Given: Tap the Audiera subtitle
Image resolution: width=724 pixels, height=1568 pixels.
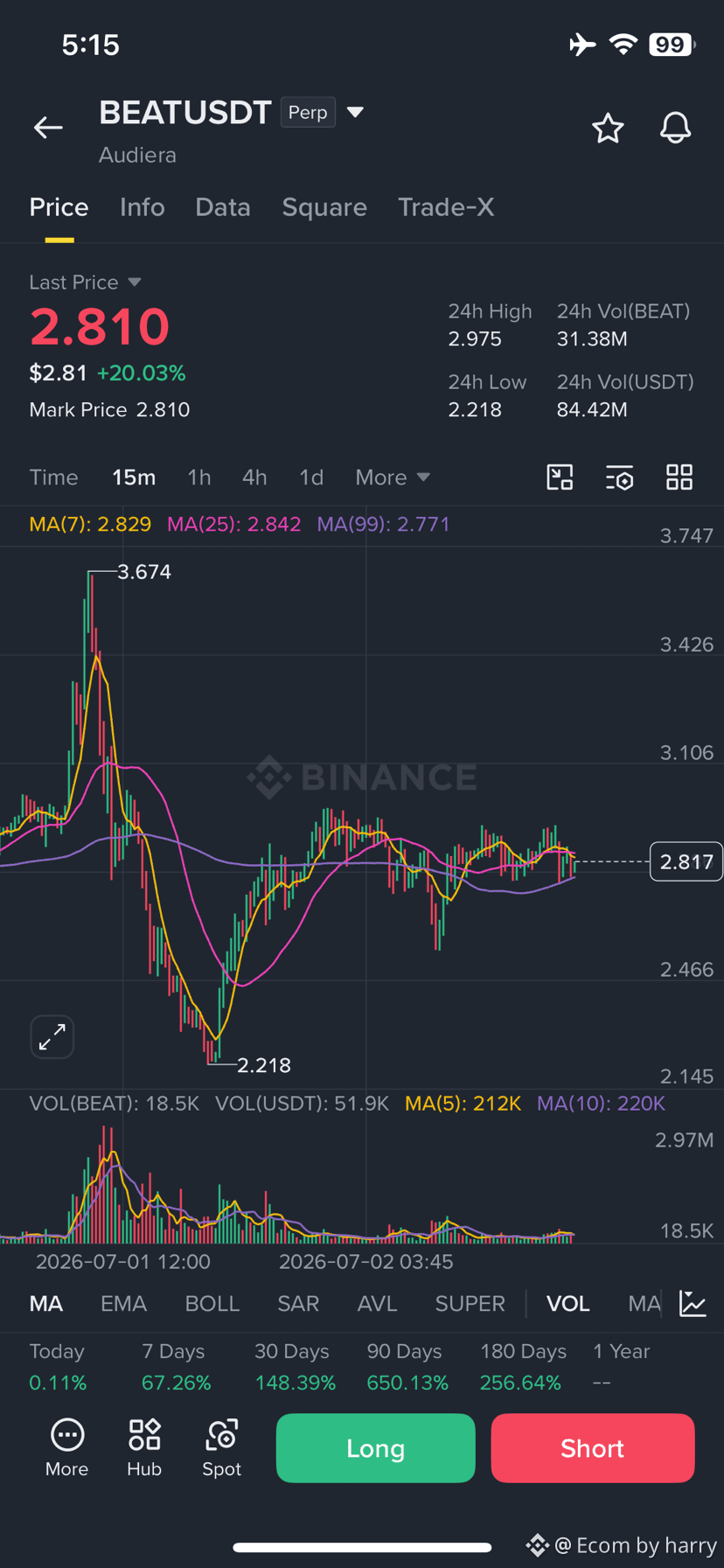Looking at the screenshot, I should click(137, 155).
